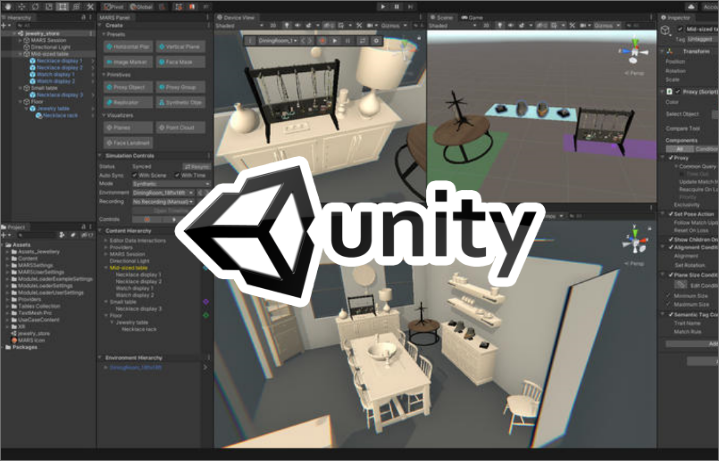
Task: Click the Scene view orientation gizmo
Action: click(x=635, y=51)
